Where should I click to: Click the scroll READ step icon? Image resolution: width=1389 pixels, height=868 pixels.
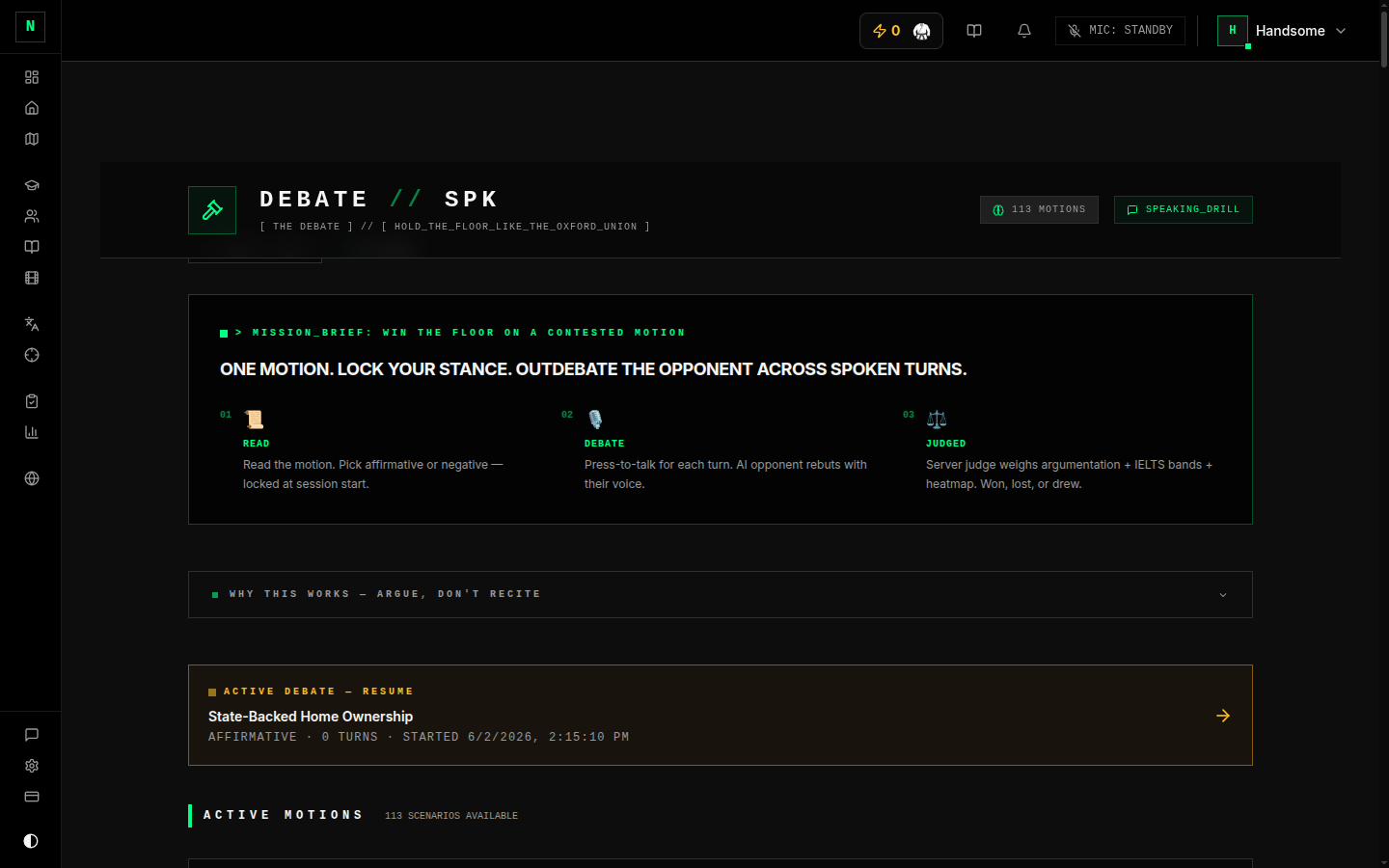[x=254, y=420]
